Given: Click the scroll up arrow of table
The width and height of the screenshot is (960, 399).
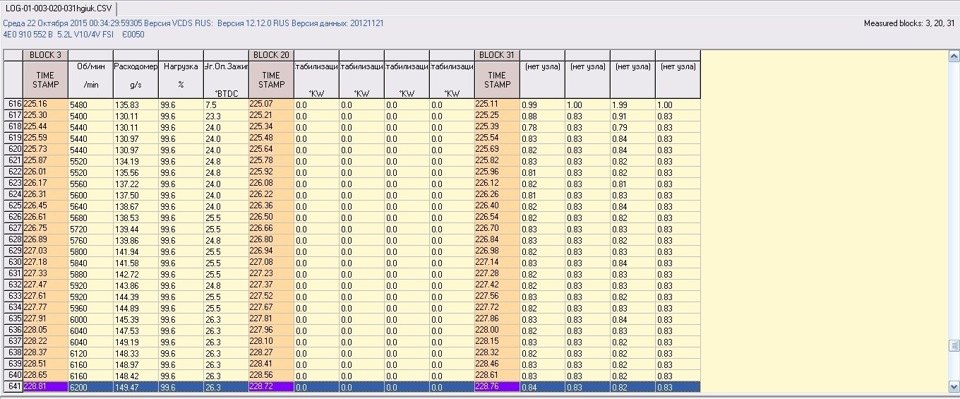Looking at the screenshot, I should [x=954, y=56].
